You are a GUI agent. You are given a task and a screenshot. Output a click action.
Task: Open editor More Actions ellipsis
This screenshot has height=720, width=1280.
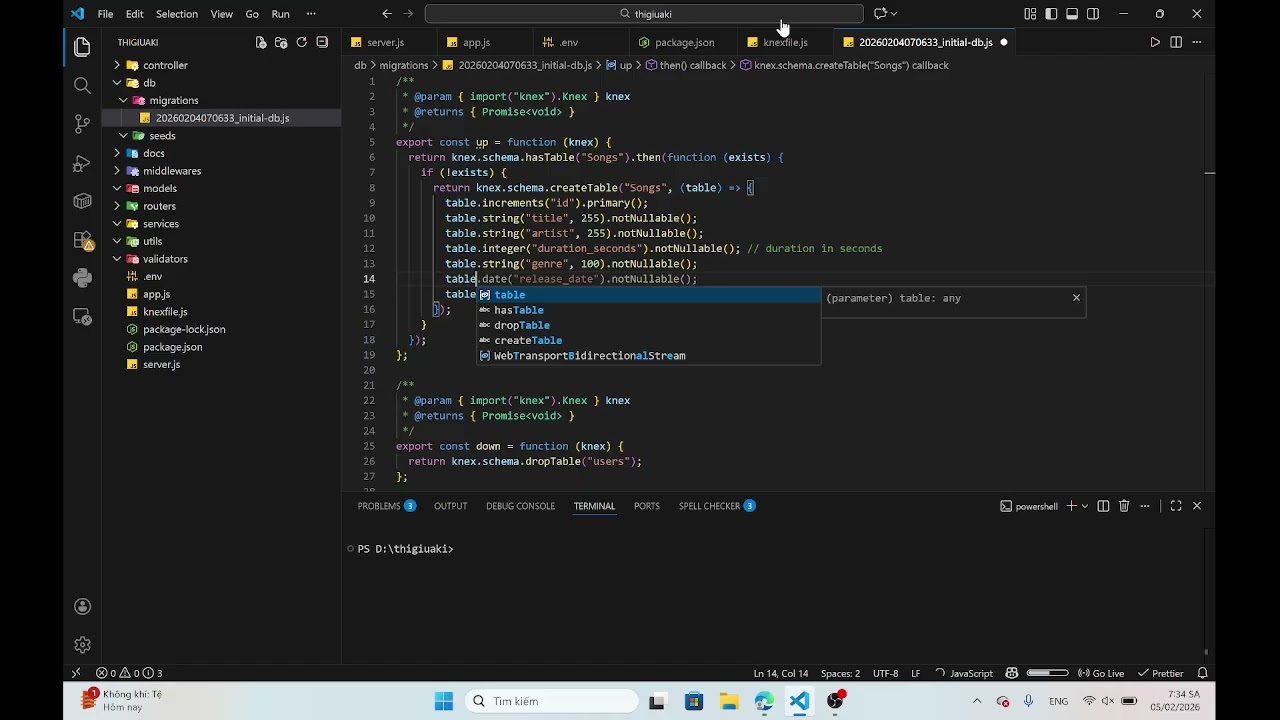coord(1197,42)
